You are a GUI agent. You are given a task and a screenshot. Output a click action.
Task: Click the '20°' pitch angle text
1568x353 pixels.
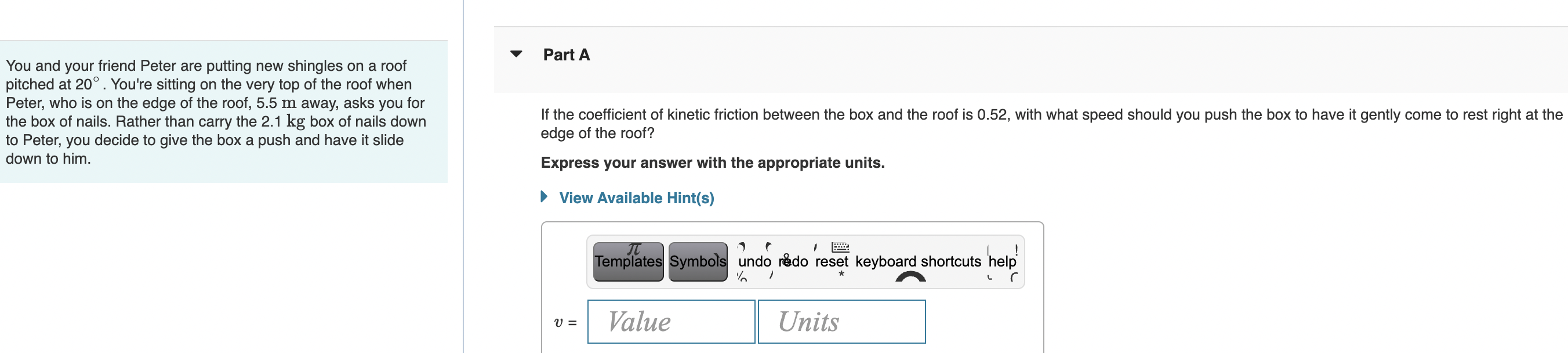click(86, 84)
